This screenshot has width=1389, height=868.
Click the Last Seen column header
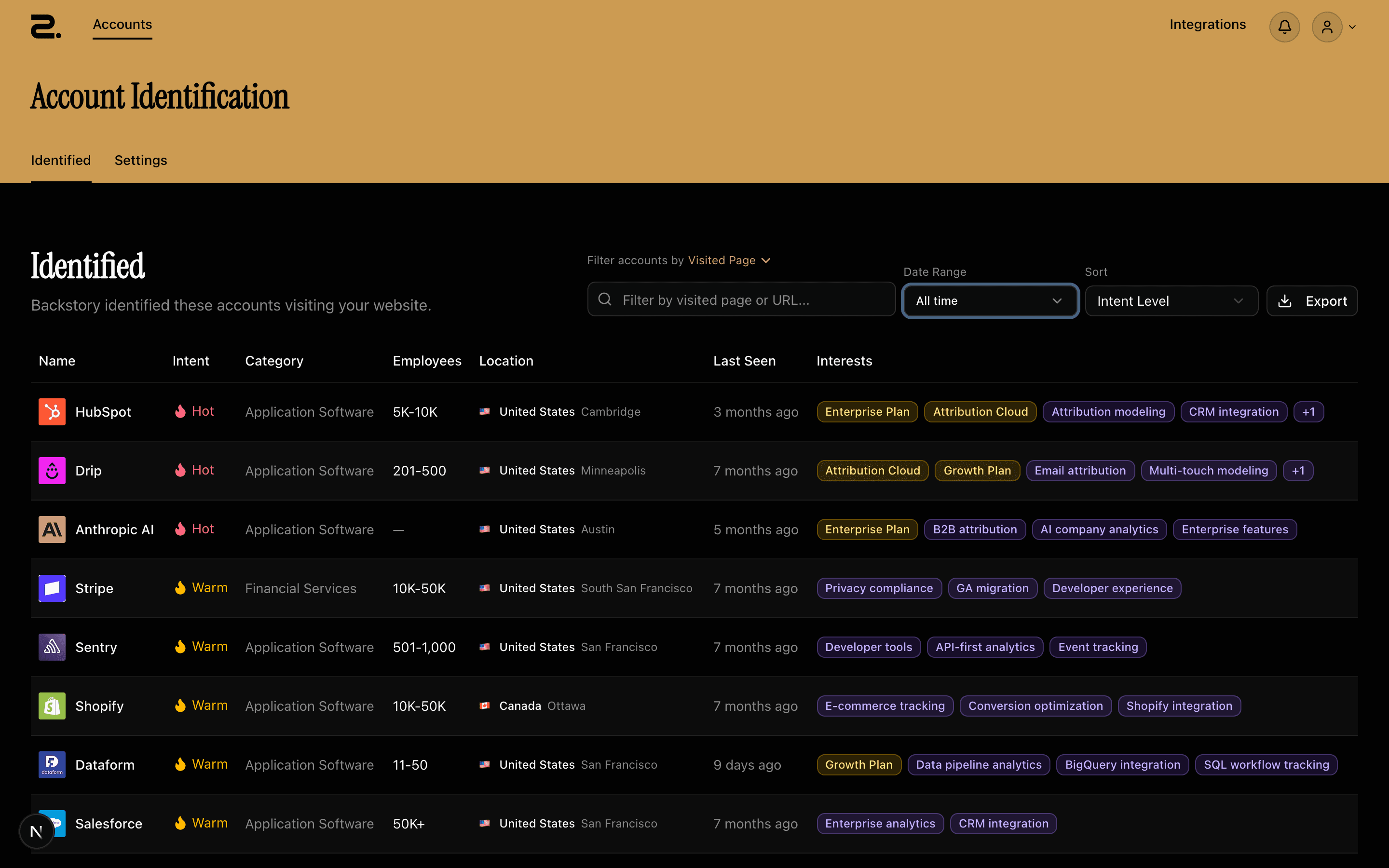pyautogui.click(x=745, y=361)
